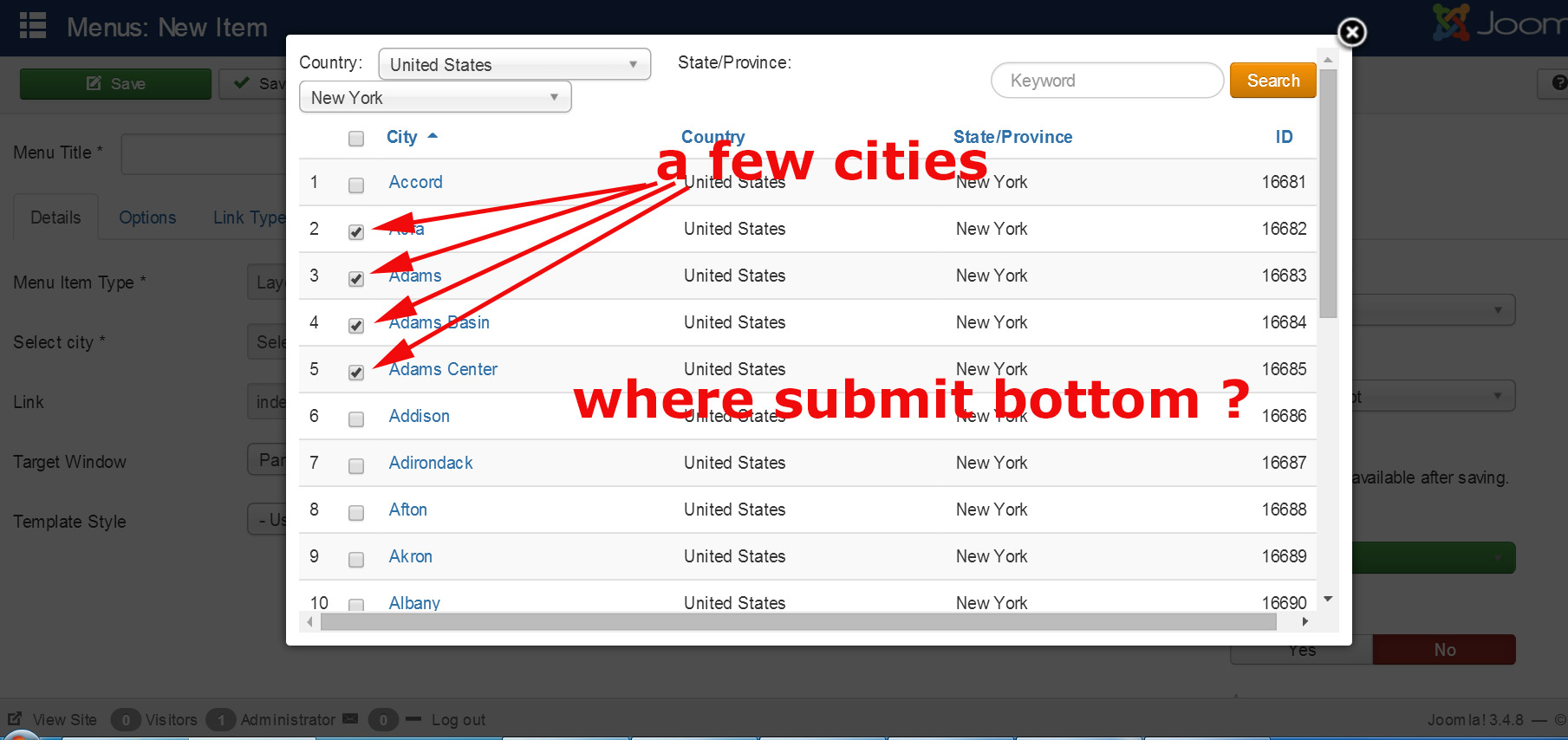Click the orange Search button
The width and height of the screenshot is (1568, 740).
pyautogui.click(x=1272, y=81)
